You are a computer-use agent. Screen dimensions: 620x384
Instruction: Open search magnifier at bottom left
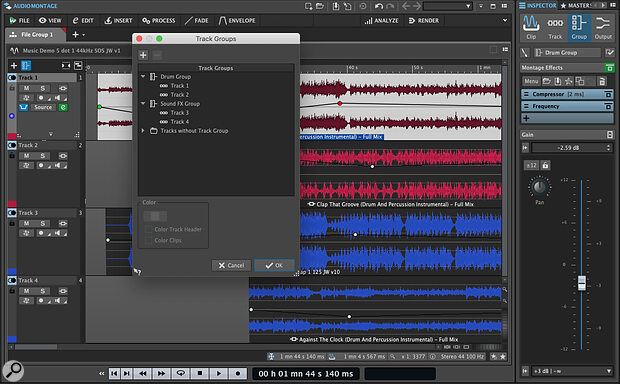(x=13, y=371)
